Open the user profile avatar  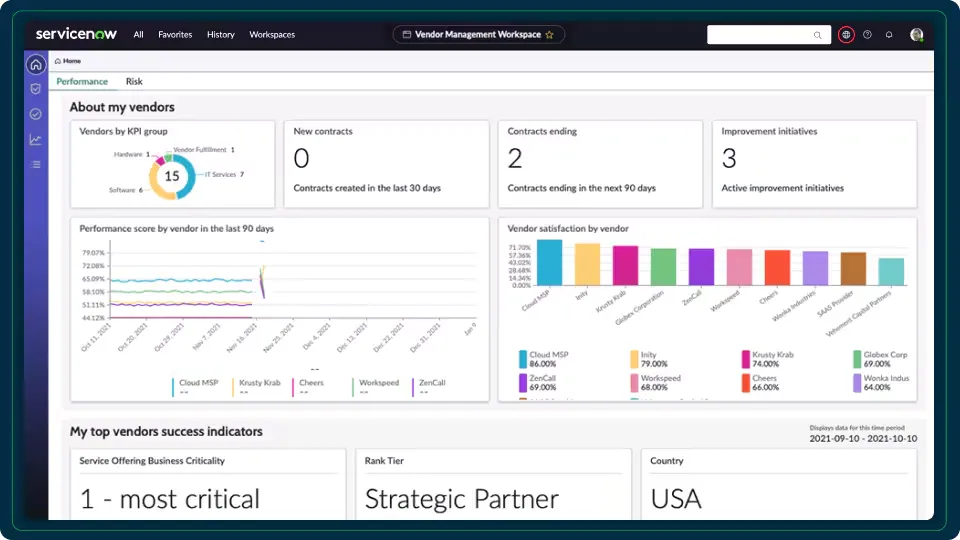pyautogui.click(x=917, y=35)
